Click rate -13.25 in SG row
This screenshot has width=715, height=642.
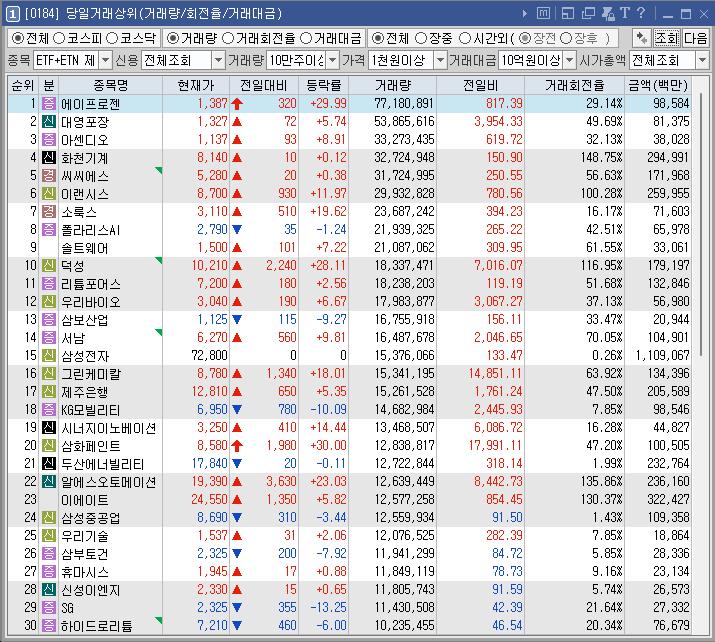coord(328,607)
